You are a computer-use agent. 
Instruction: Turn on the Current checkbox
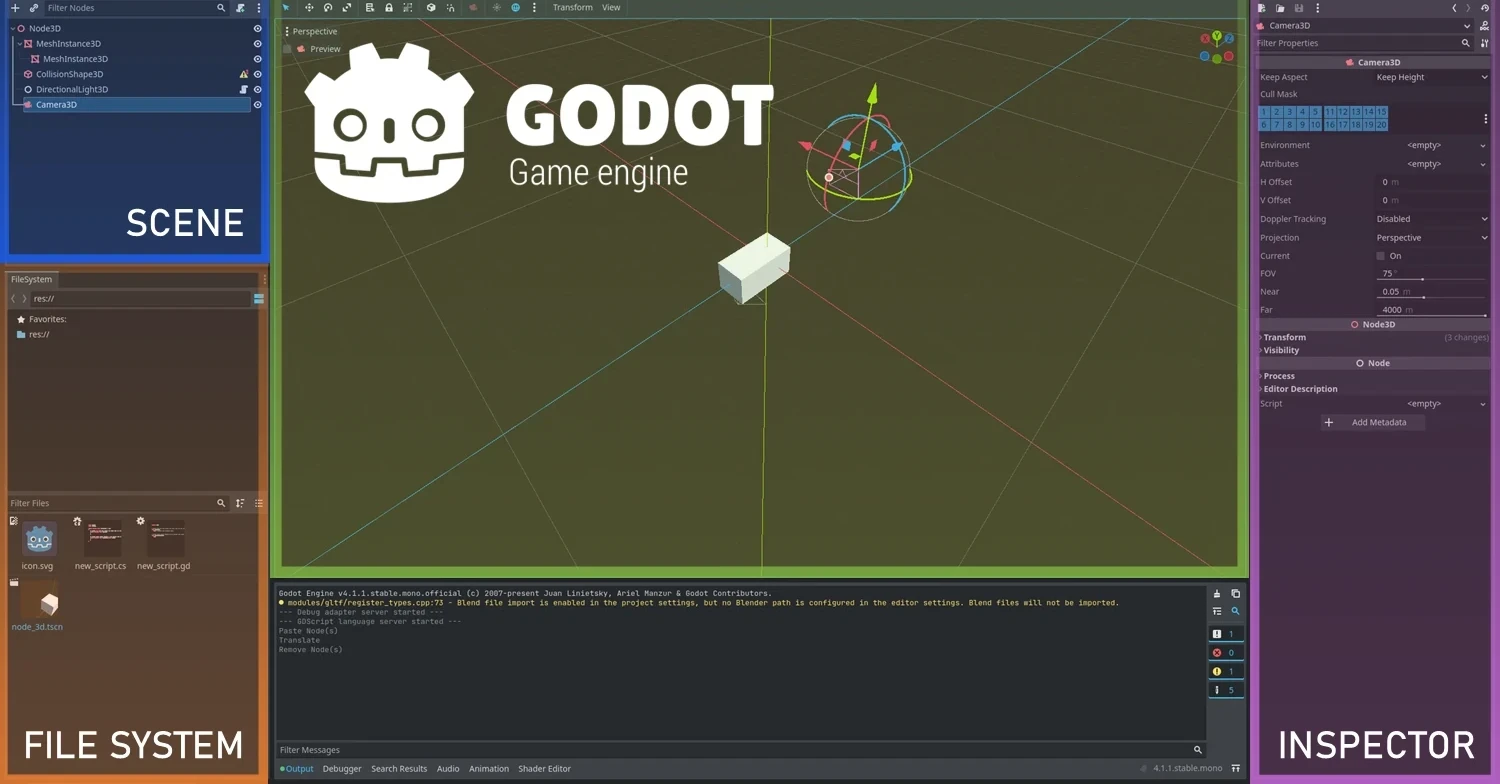click(1381, 256)
